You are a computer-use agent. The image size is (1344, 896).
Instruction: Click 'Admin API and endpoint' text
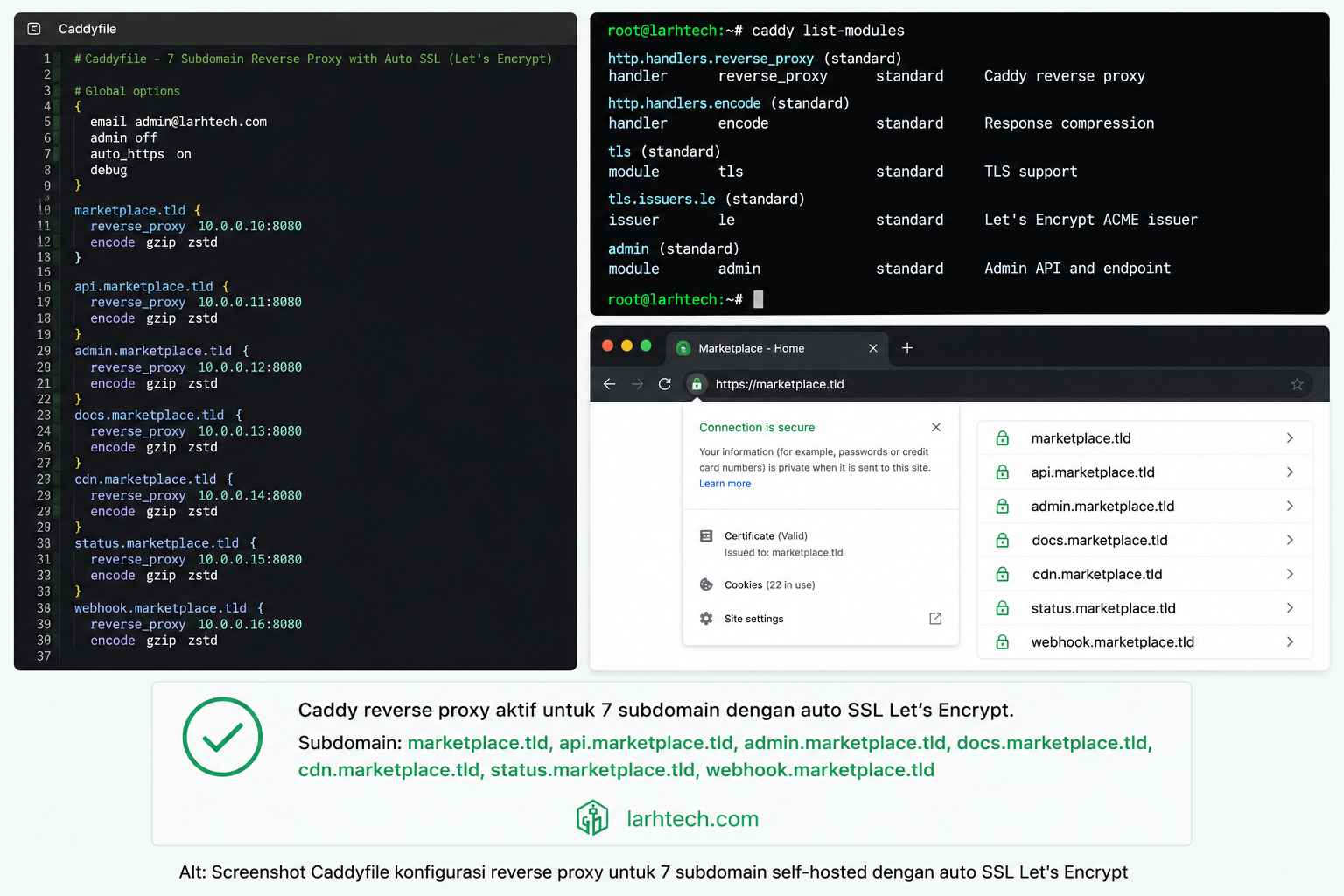tap(1077, 269)
